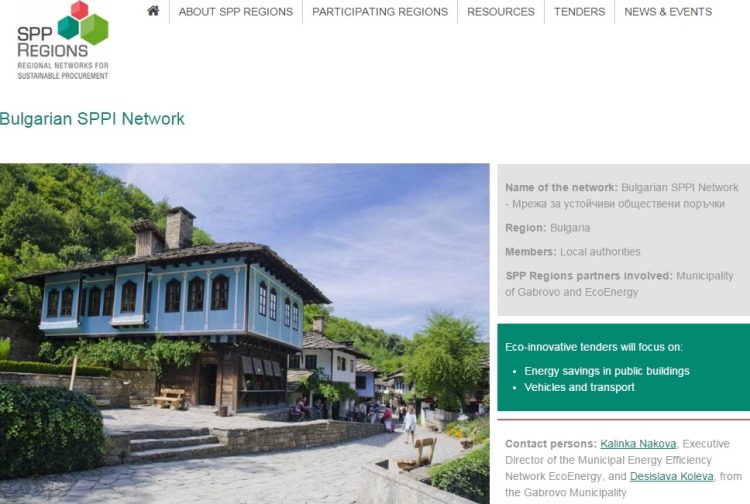Select the Resources menu item

pyautogui.click(x=501, y=11)
